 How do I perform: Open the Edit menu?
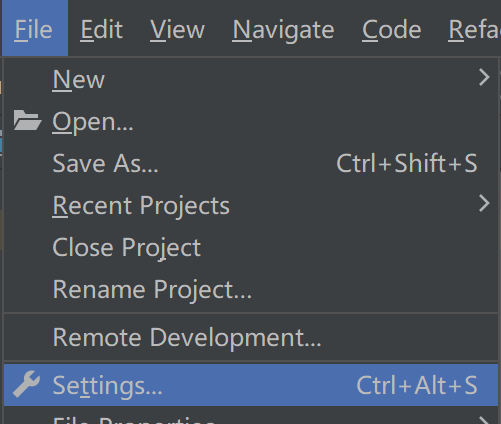tap(102, 30)
